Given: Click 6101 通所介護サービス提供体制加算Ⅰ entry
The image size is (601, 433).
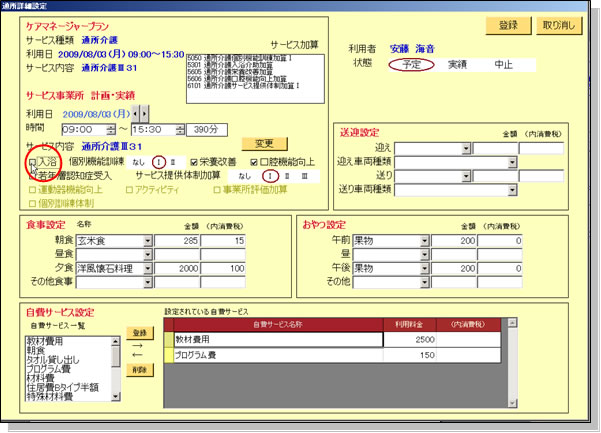Looking at the screenshot, I should click(x=243, y=86).
